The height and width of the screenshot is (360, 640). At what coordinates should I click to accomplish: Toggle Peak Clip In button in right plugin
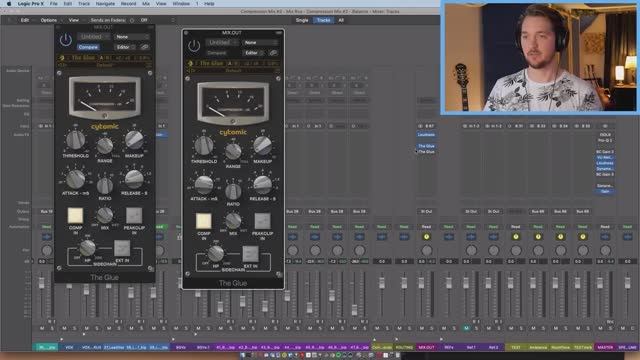262,221
